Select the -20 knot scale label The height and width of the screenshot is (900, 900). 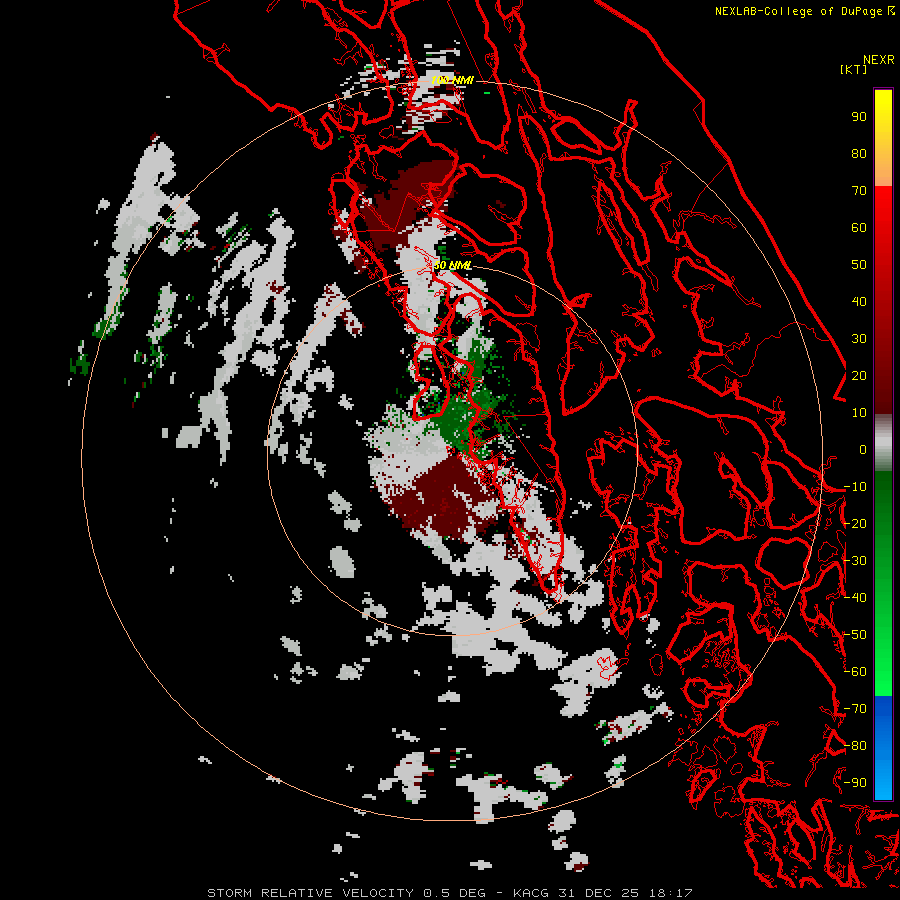coord(855,524)
